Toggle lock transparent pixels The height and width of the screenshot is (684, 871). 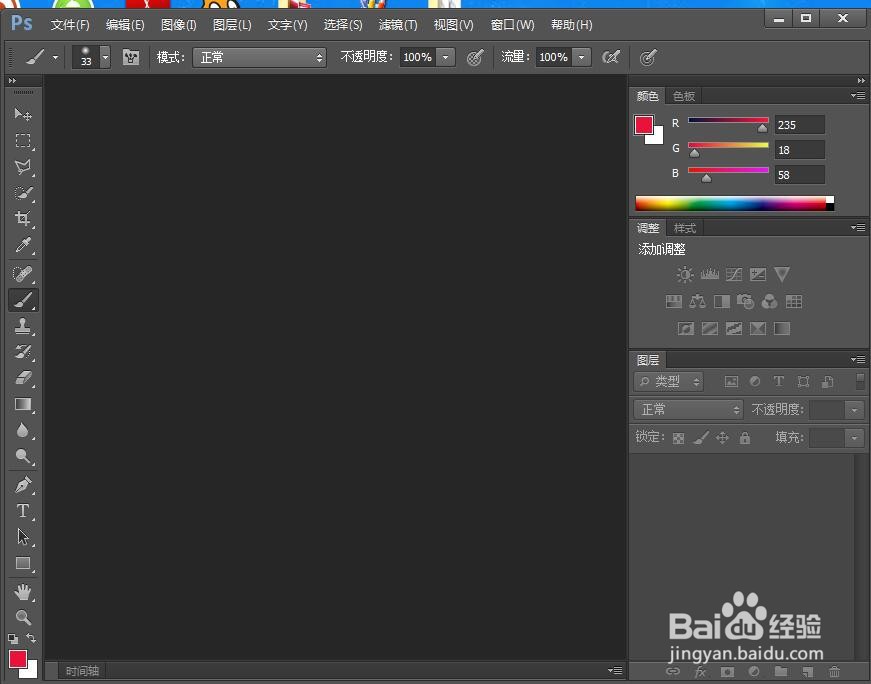click(678, 438)
